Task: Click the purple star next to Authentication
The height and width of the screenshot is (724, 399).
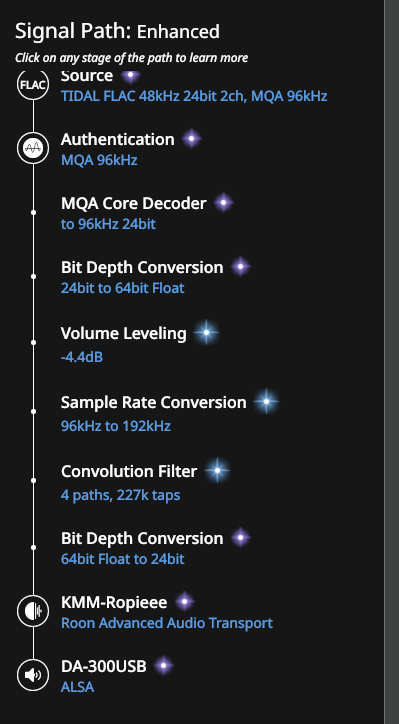Action: coord(192,139)
